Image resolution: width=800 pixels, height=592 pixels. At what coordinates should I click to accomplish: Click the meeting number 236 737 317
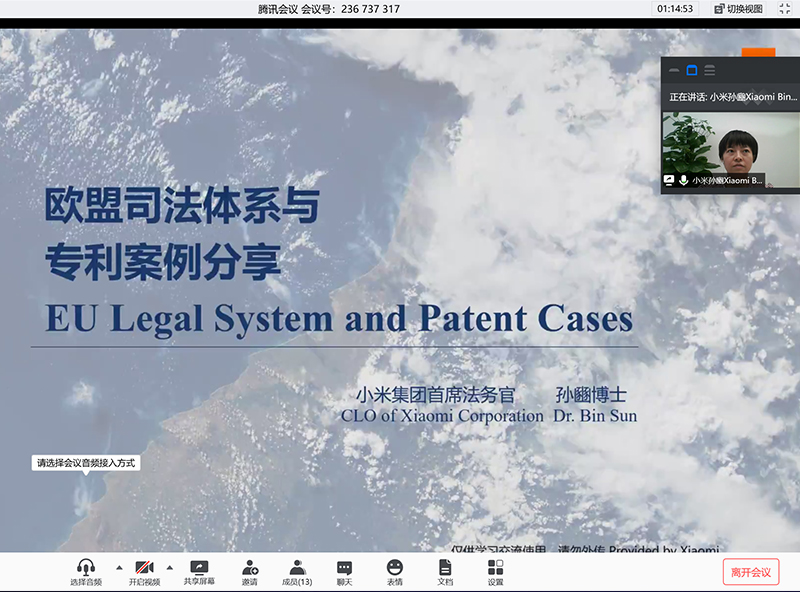click(370, 9)
